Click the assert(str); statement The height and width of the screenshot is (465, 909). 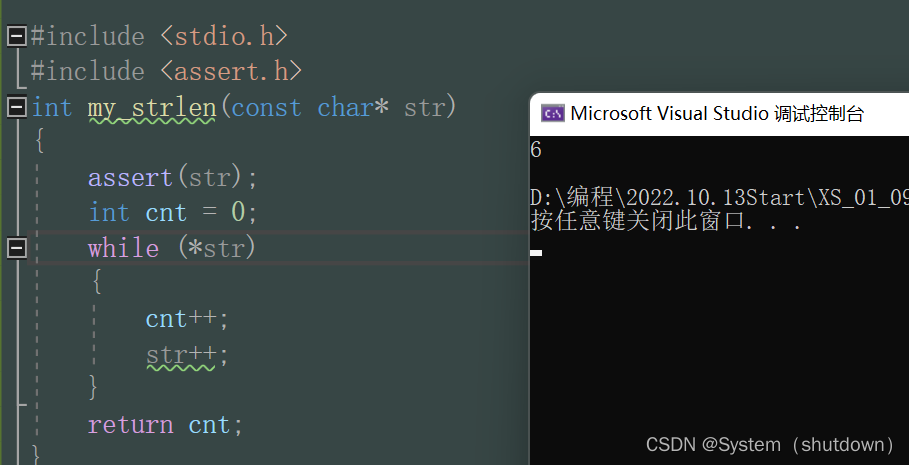click(173, 178)
